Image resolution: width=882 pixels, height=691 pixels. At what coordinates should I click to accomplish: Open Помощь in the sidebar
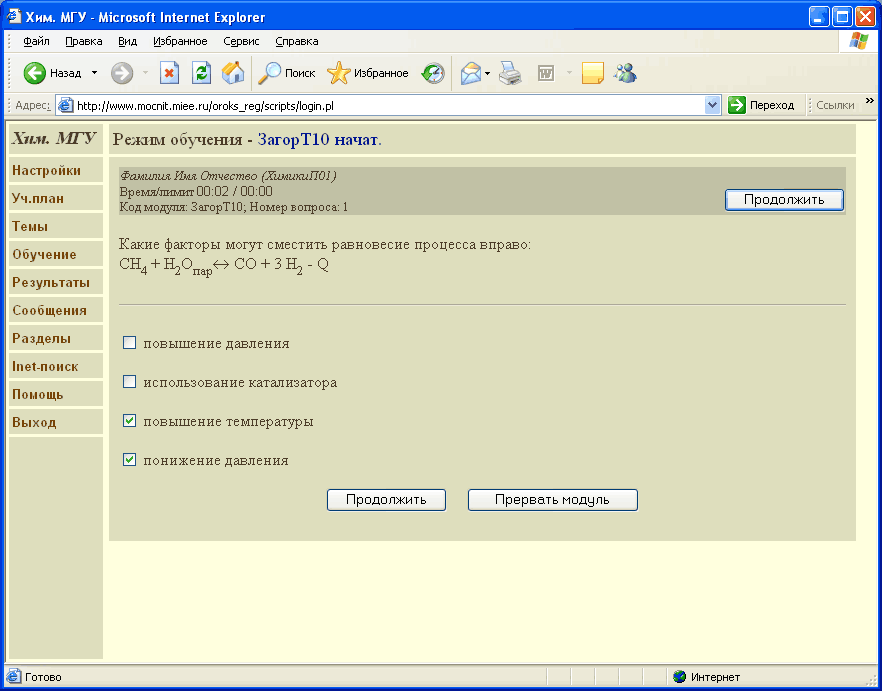click(x=56, y=394)
